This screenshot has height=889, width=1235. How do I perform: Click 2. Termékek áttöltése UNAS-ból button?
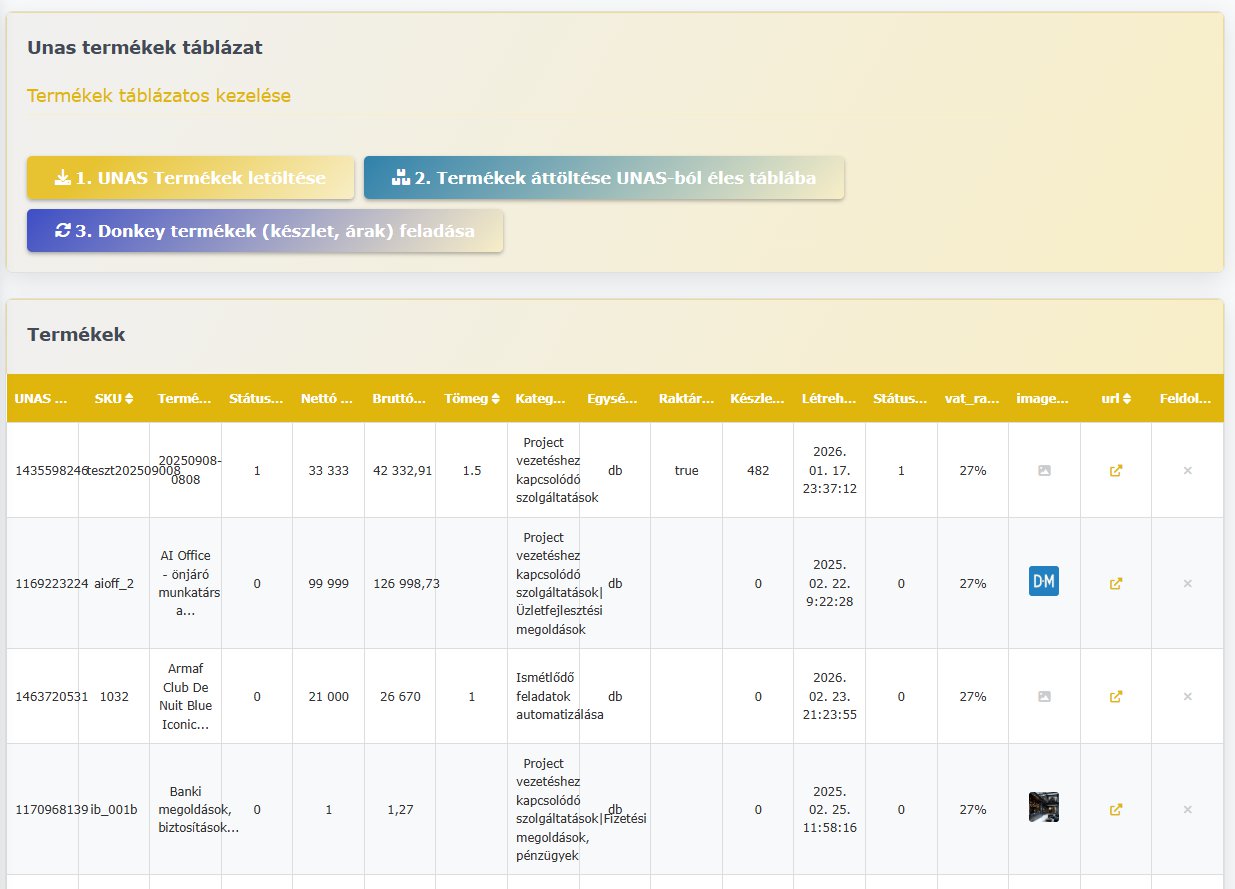pyautogui.click(x=604, y=178)
